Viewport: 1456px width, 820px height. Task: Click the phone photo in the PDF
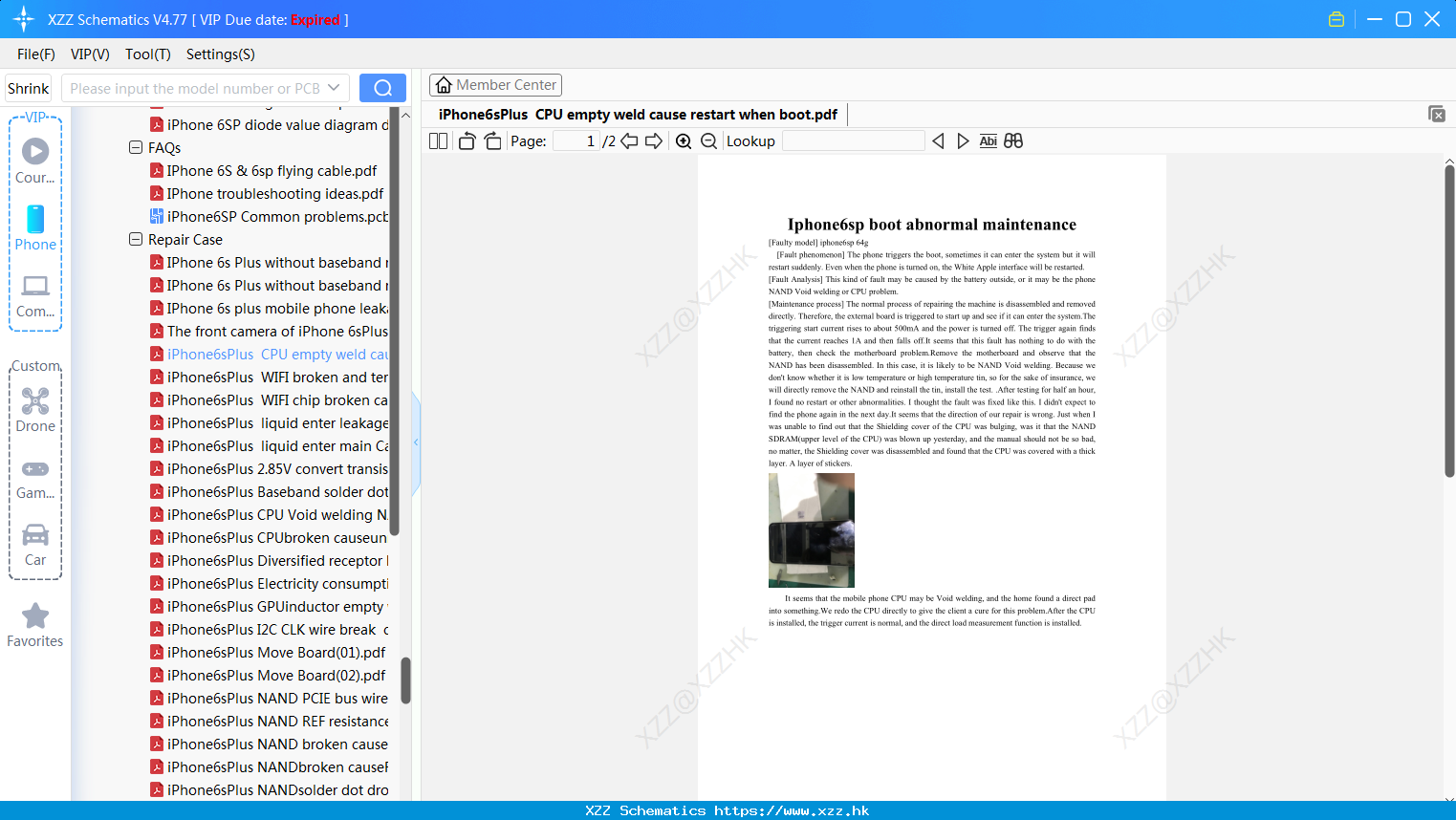[812, 530]
